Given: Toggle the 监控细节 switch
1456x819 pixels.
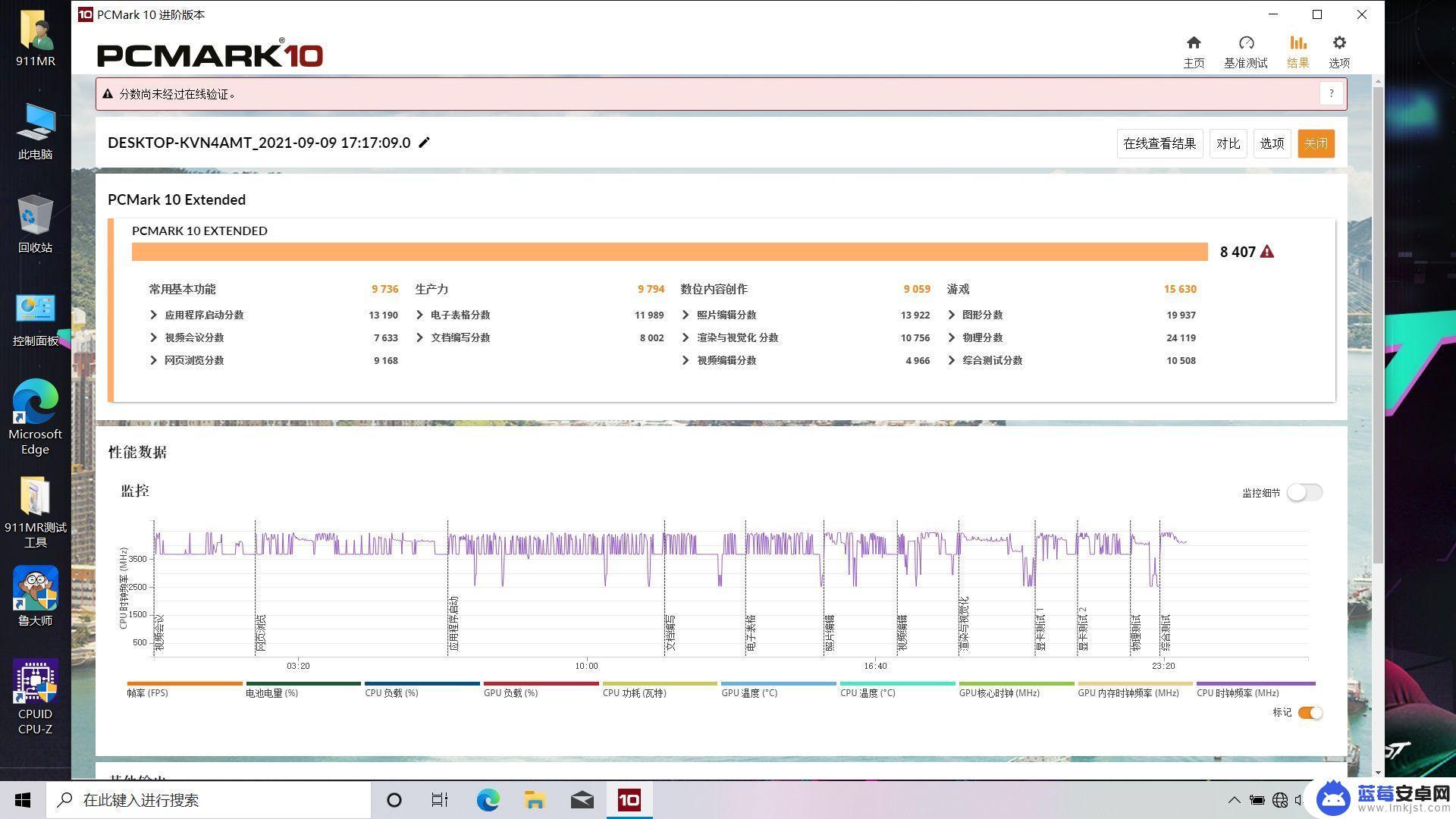Looking at the screenshot, I should pyautogui.click(x=1304, y=492).
